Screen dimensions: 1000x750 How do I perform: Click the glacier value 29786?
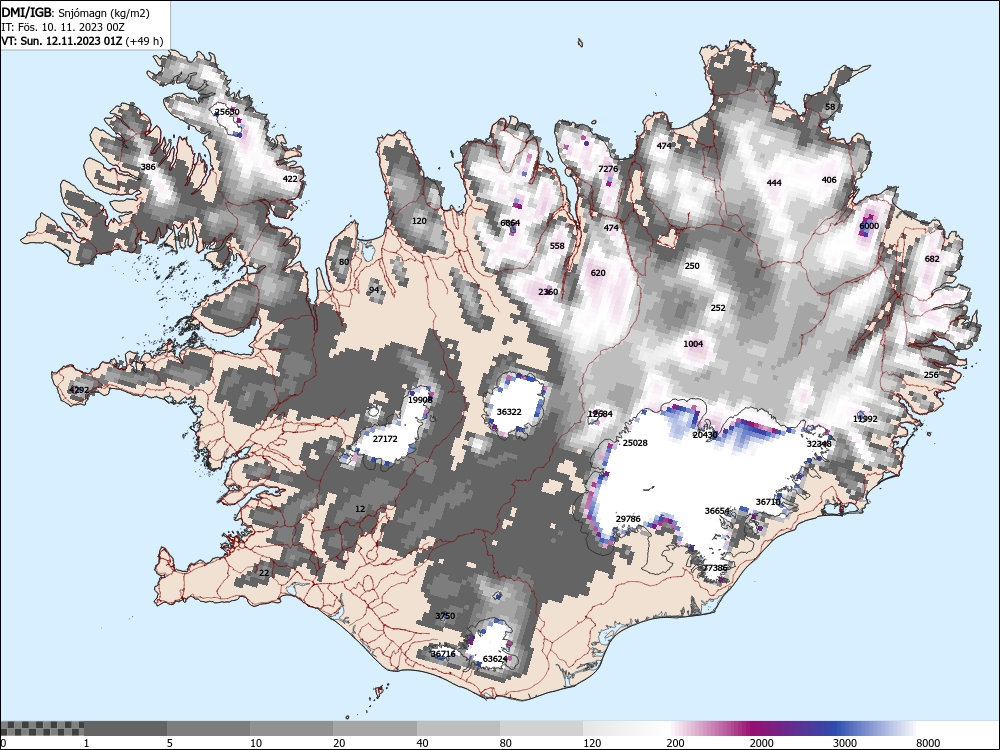[628, 519]
